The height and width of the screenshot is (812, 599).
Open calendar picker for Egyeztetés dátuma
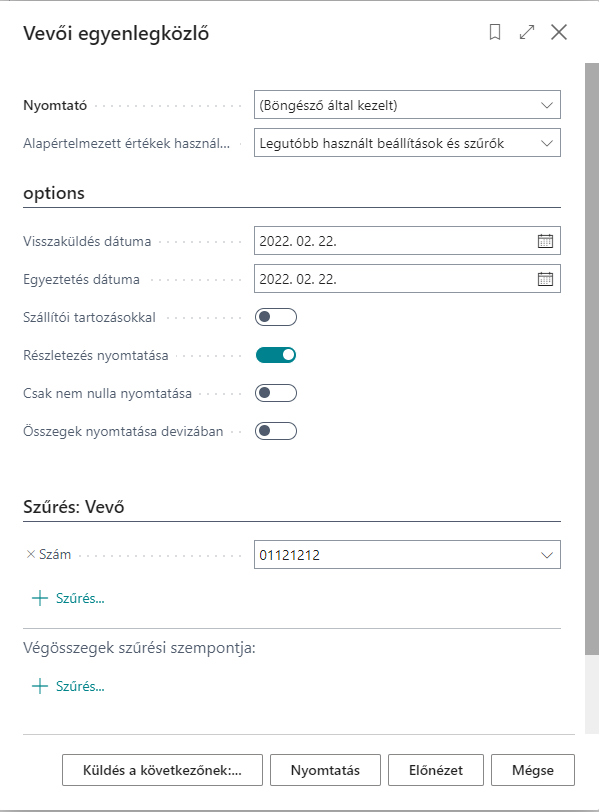coord(545,279)
